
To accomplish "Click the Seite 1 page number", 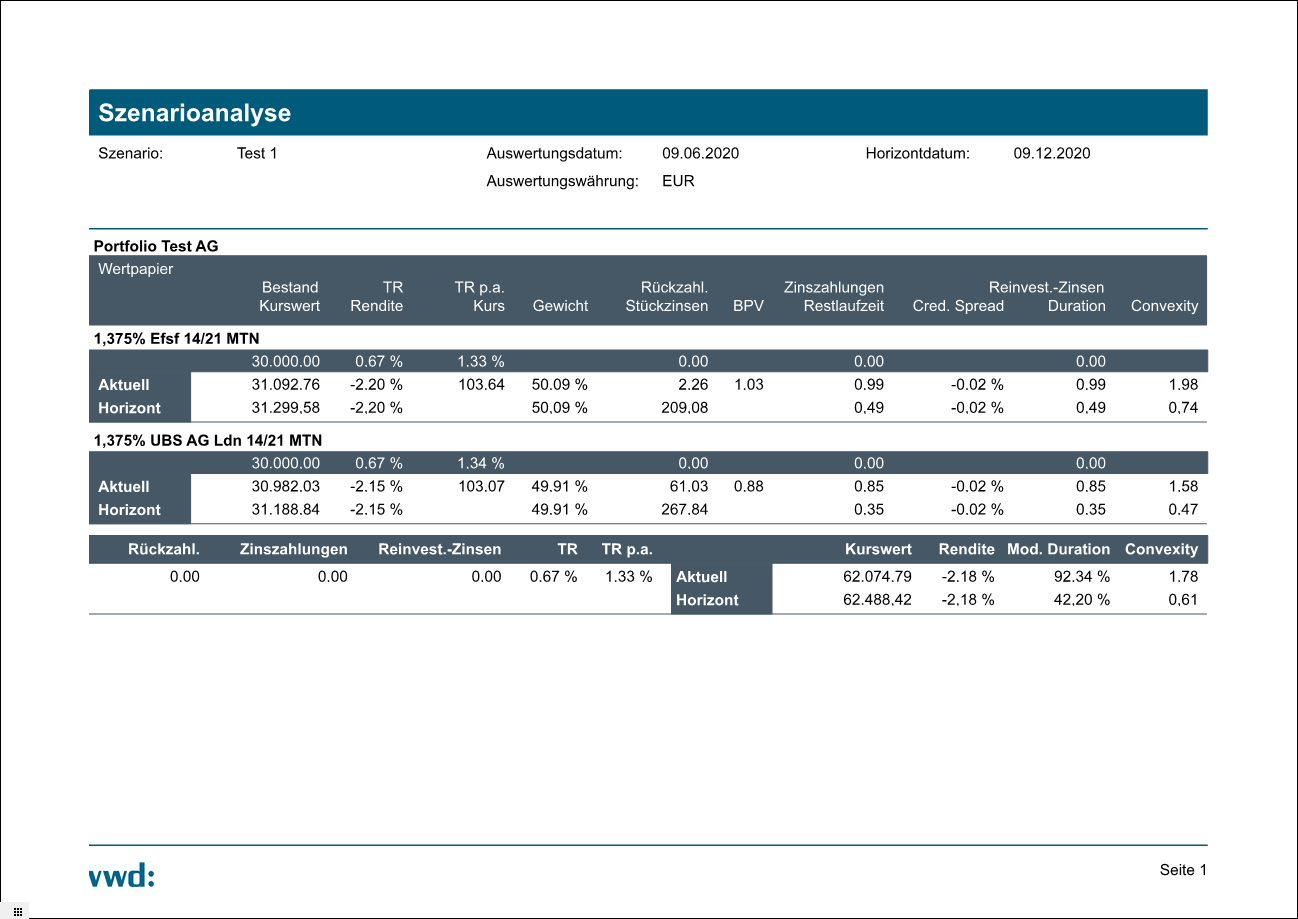I will click(1183, 870).
